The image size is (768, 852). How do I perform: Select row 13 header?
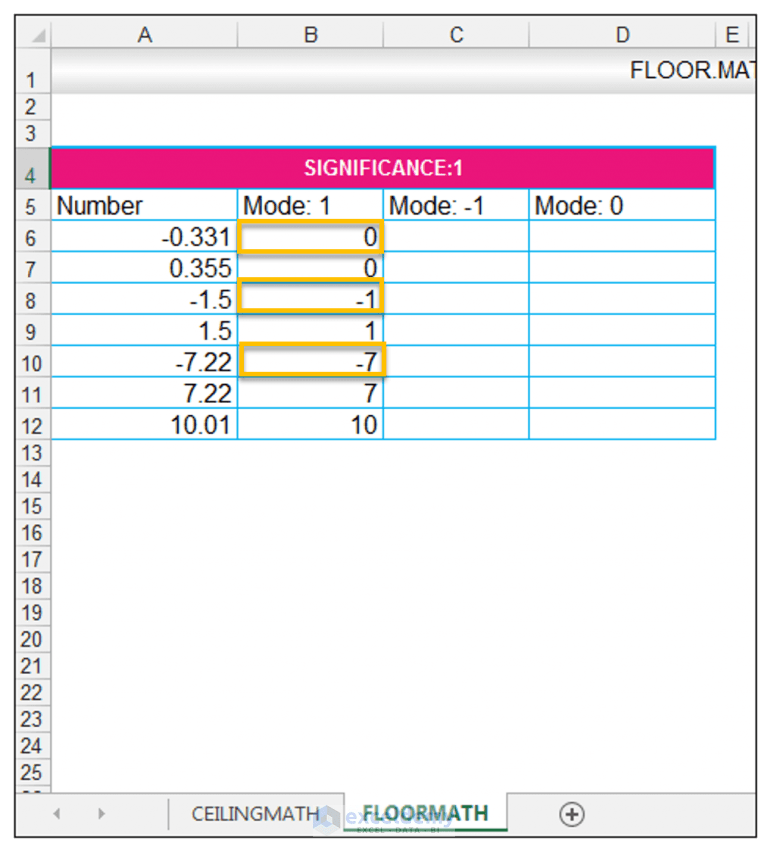click(32, 452)
